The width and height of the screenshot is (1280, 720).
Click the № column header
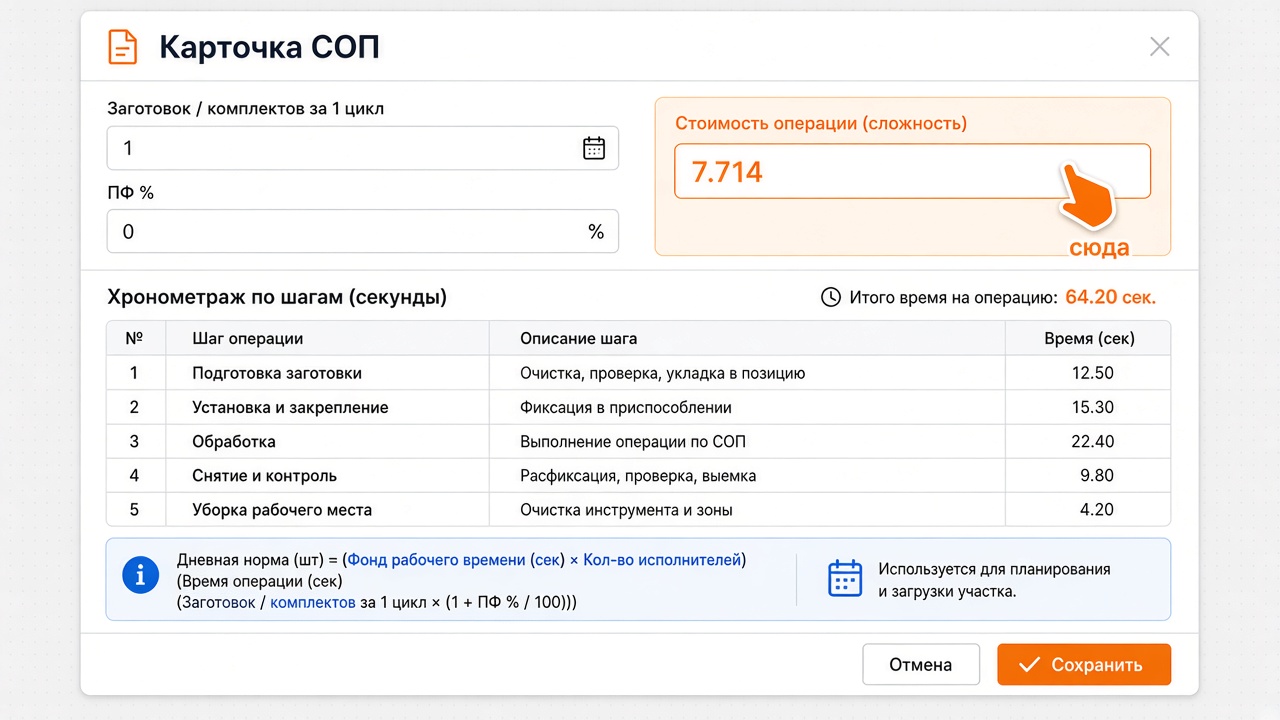pos(135,338)
